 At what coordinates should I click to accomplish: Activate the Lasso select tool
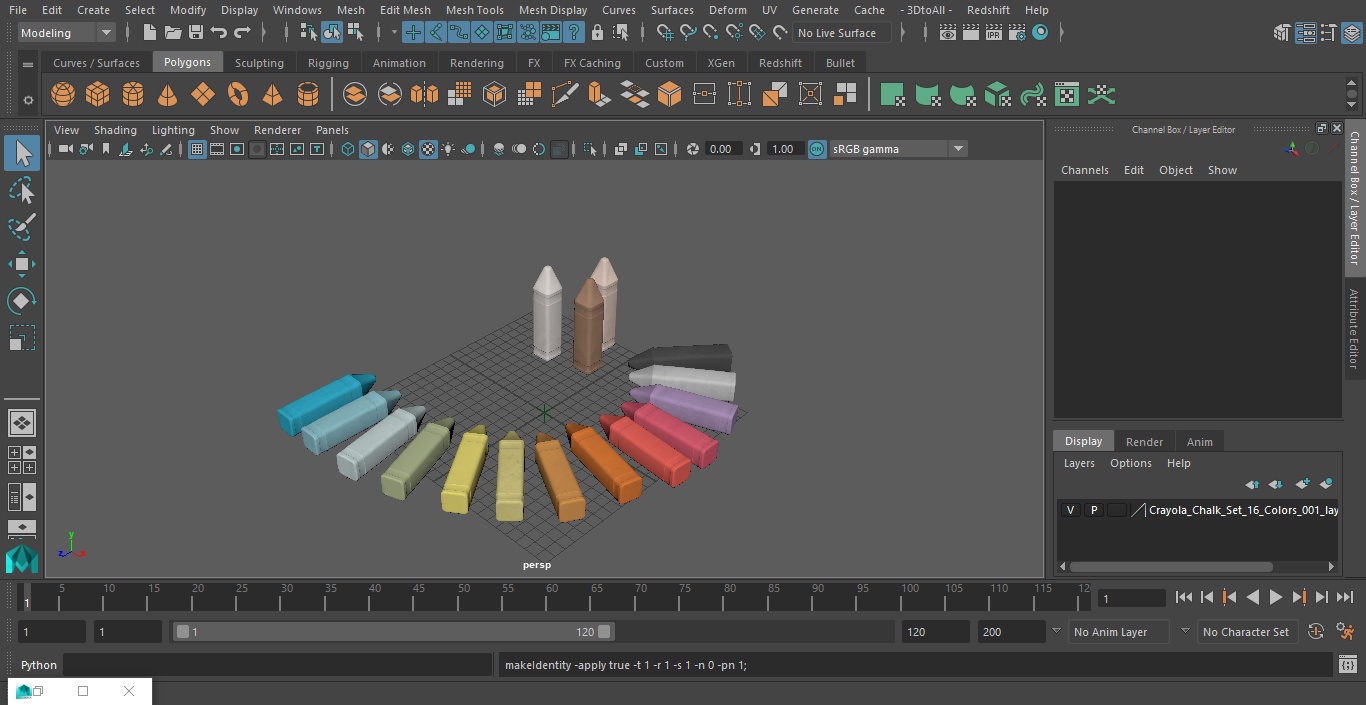point(22,190)
